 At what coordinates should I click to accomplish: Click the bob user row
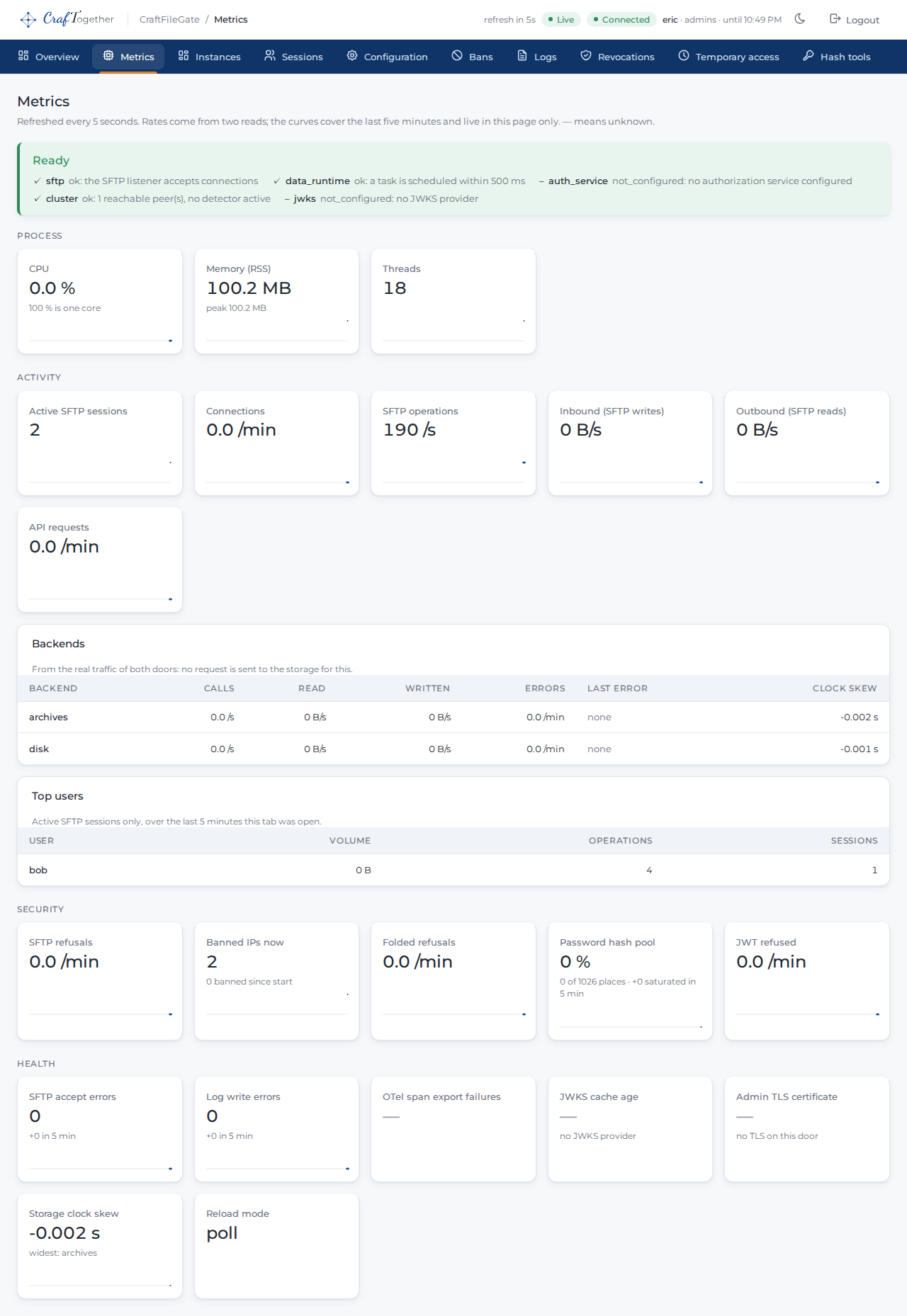[x=453, y=870]
